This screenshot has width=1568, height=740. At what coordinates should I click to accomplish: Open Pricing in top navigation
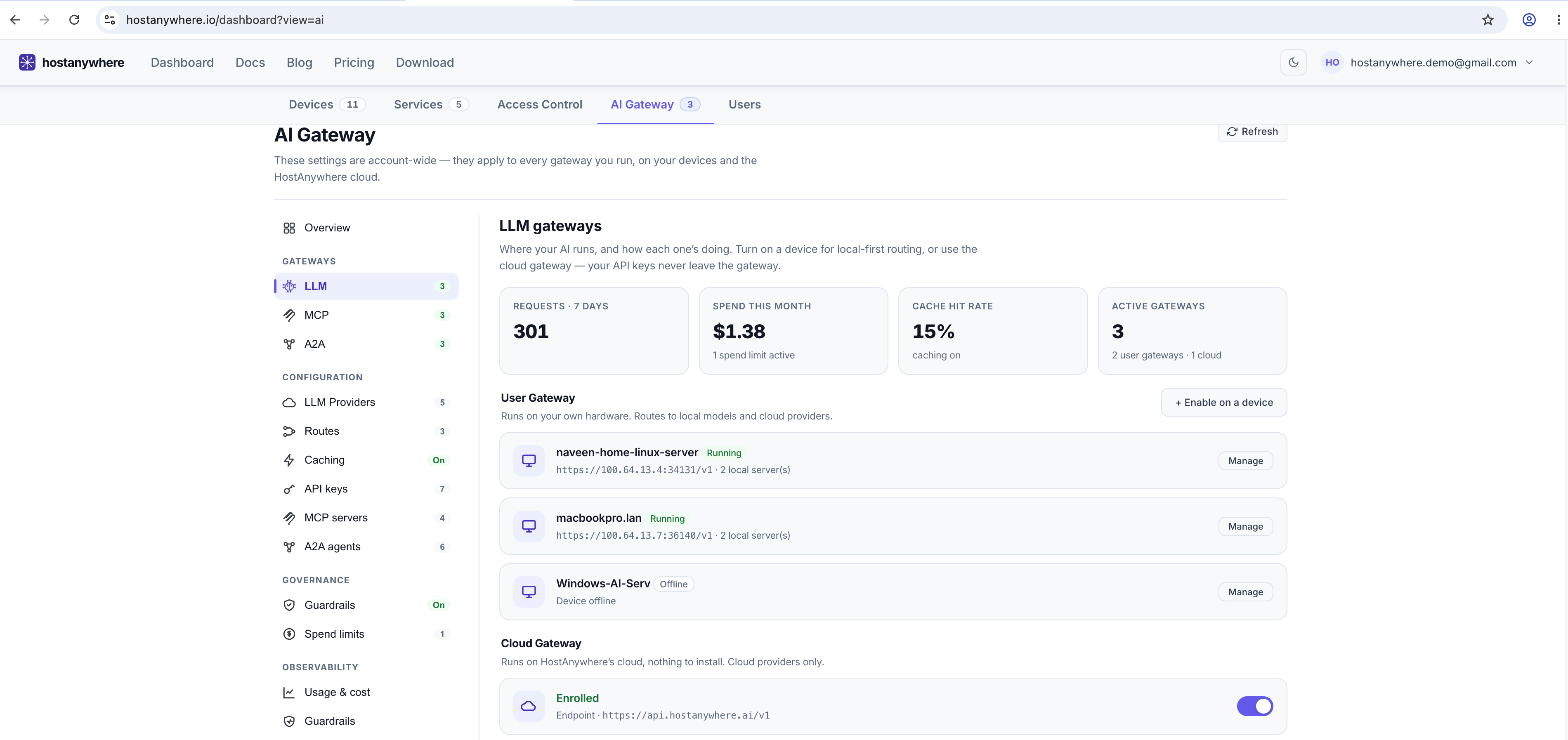(354, 62)
